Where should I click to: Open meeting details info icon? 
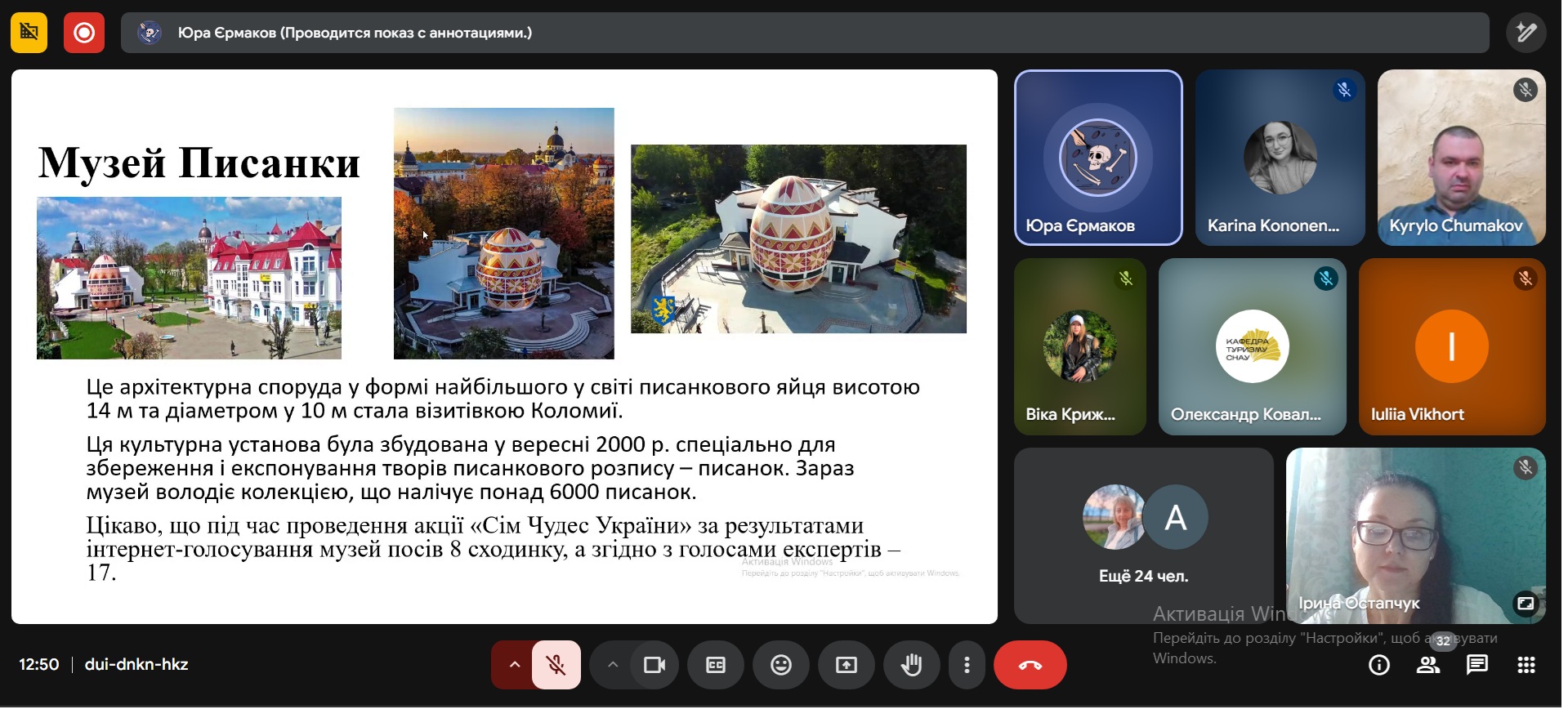click(x=1379, y=666)
